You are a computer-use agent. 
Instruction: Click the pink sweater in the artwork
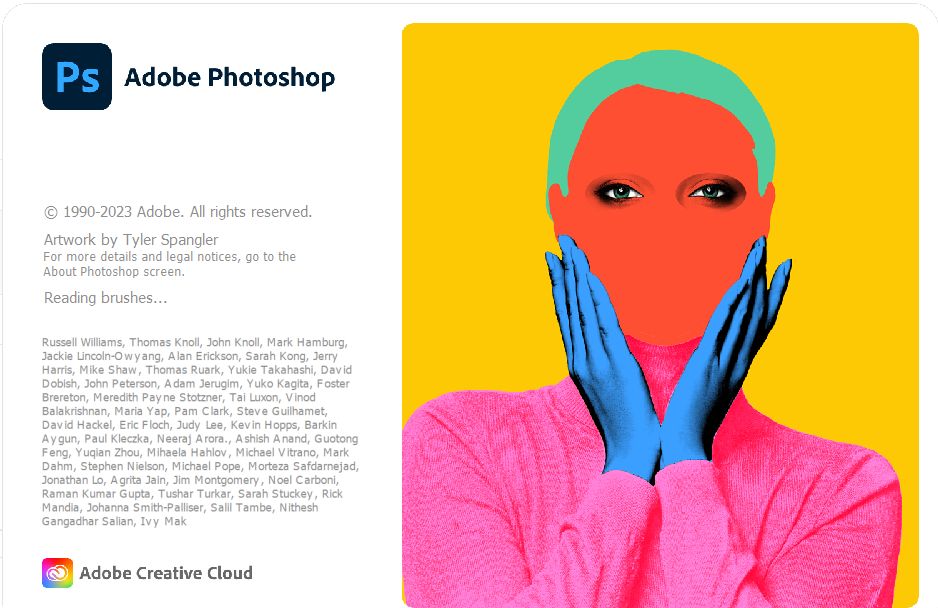[652, 527]
